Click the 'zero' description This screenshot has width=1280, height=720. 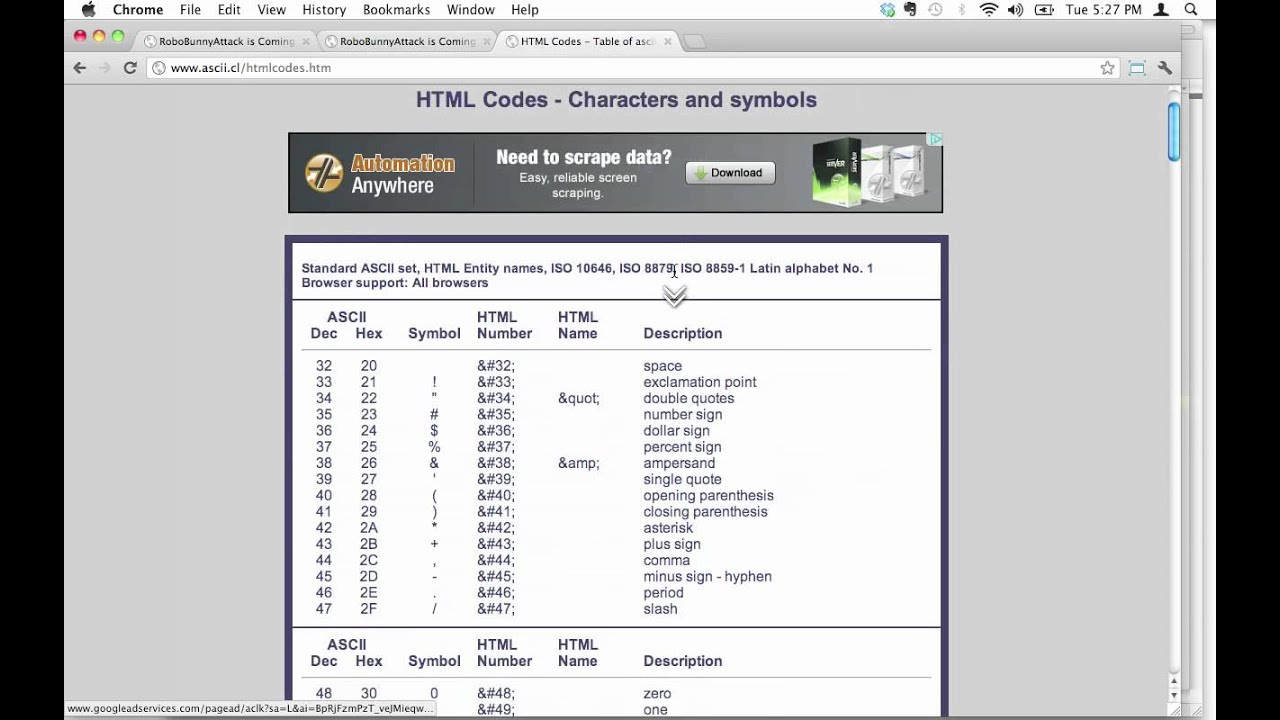pyautogui.click(x=657, y=693)
